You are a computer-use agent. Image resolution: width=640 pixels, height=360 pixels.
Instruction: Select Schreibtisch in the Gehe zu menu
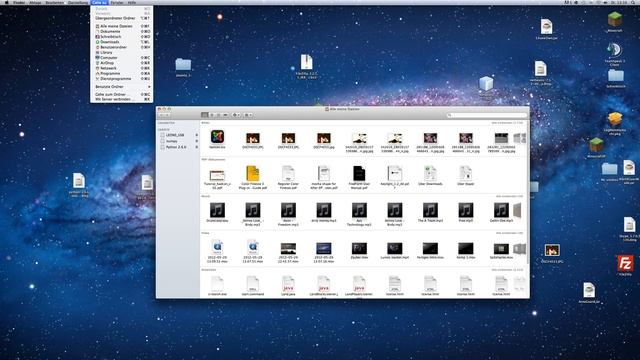122,37
